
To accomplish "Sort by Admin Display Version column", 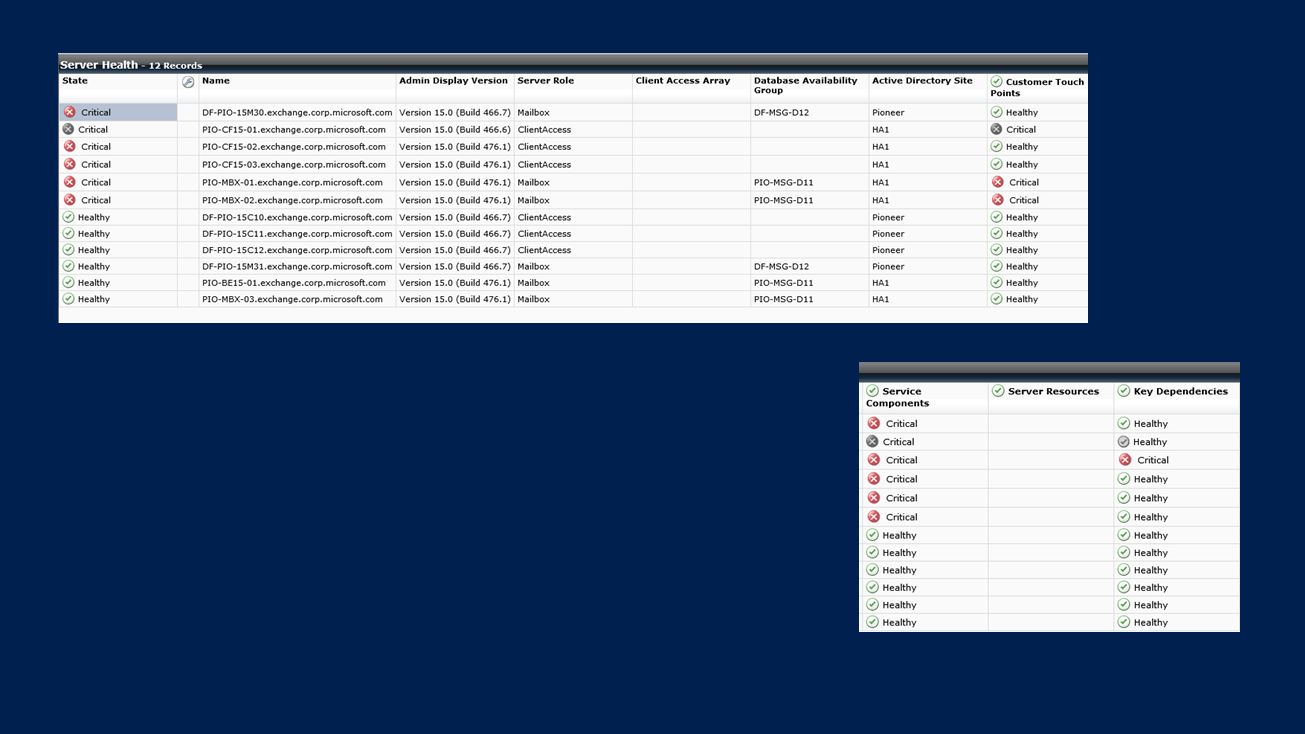I will coord(454,81).
